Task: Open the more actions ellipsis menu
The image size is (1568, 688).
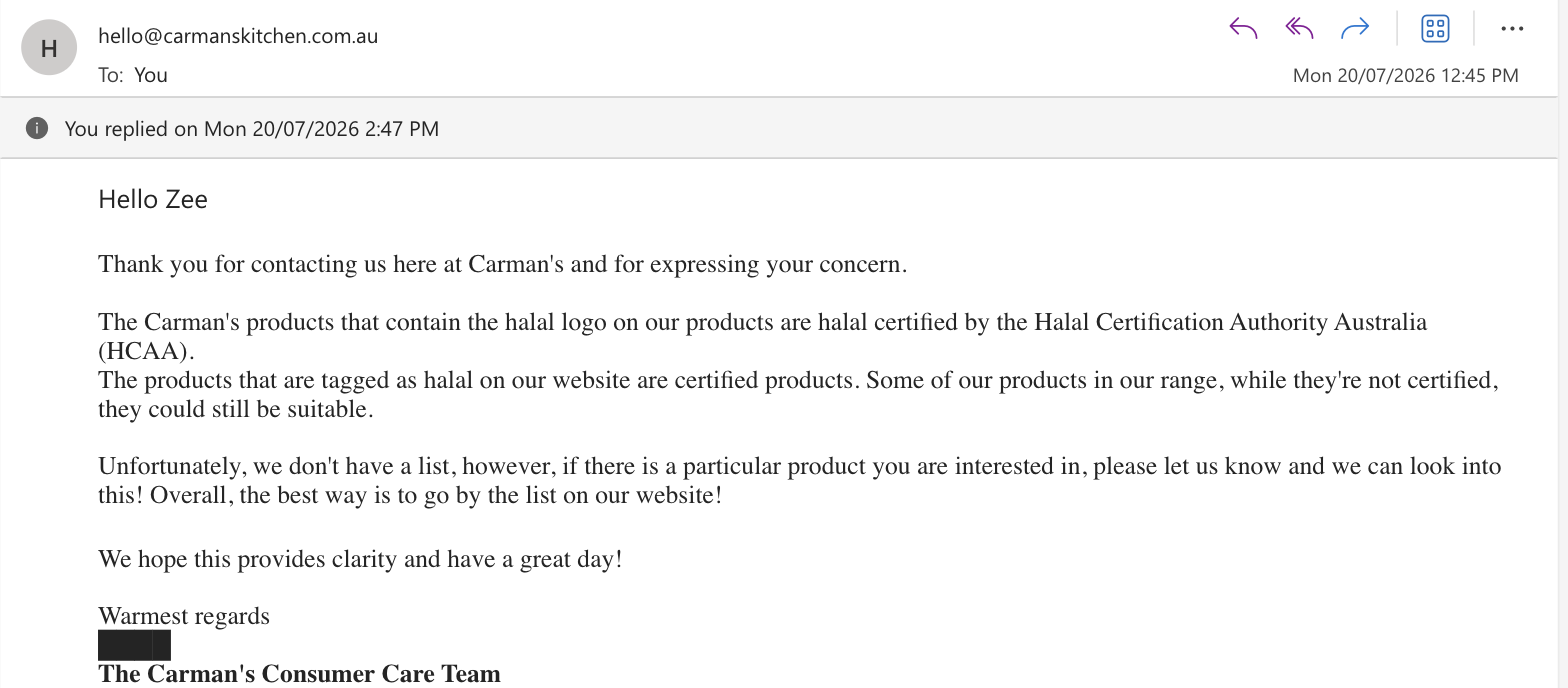Action: coord(1512,29)
